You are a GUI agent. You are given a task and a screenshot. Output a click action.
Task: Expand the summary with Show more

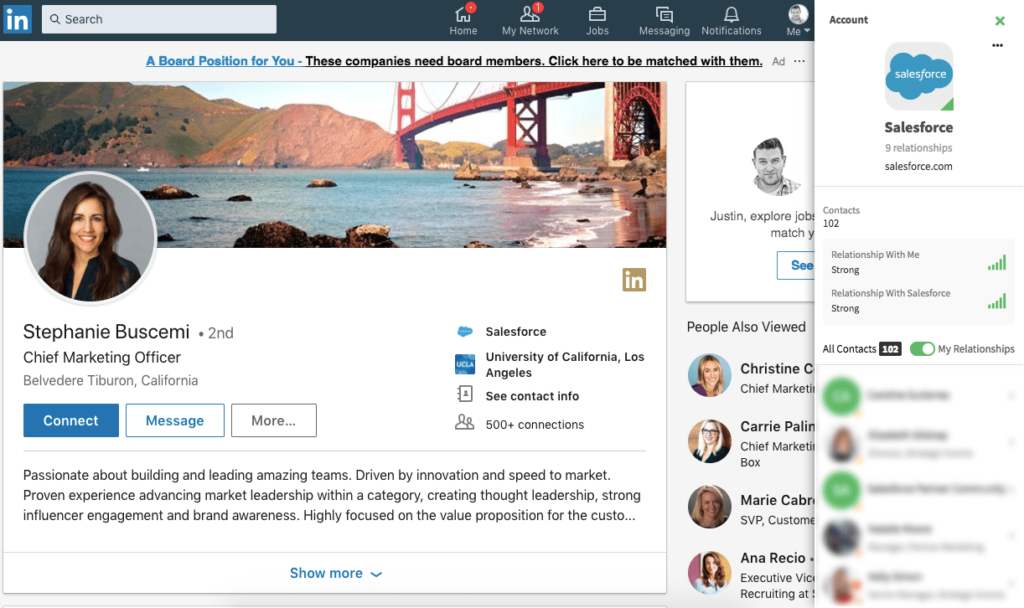tap(335, 573)
